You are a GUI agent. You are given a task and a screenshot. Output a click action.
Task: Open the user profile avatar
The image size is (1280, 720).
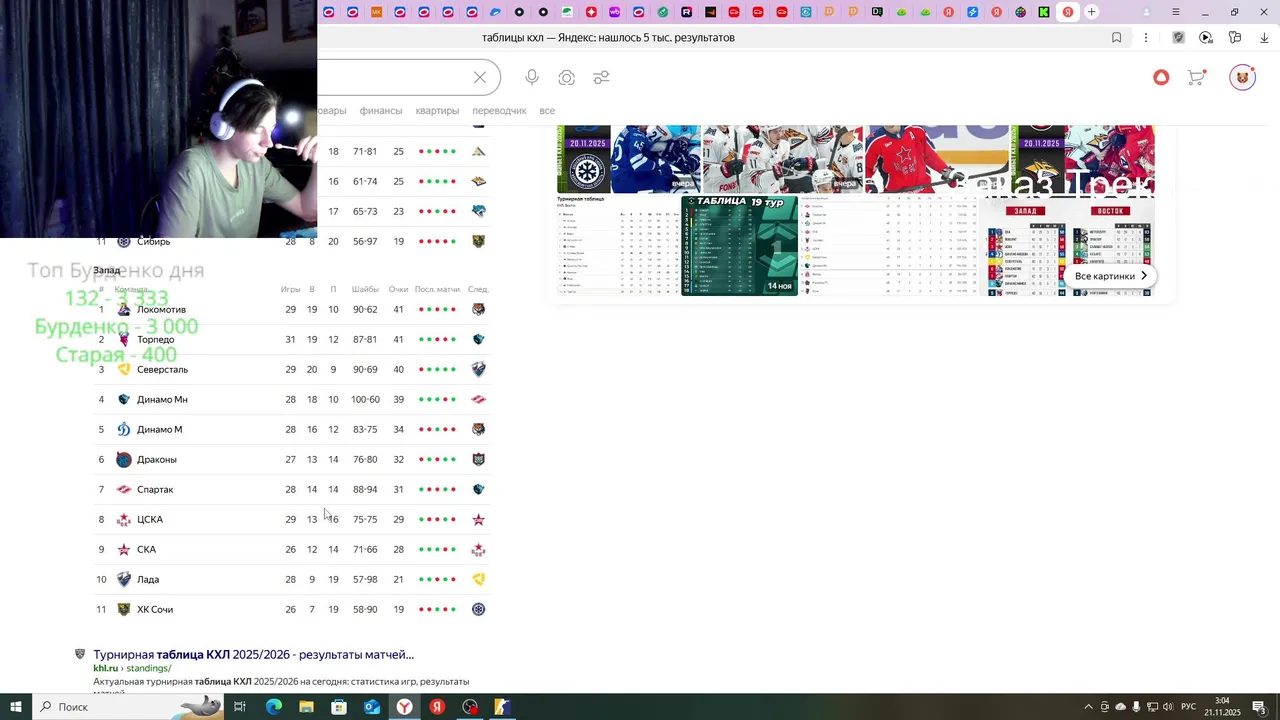pyautogui.click(x=1242, y=78)
